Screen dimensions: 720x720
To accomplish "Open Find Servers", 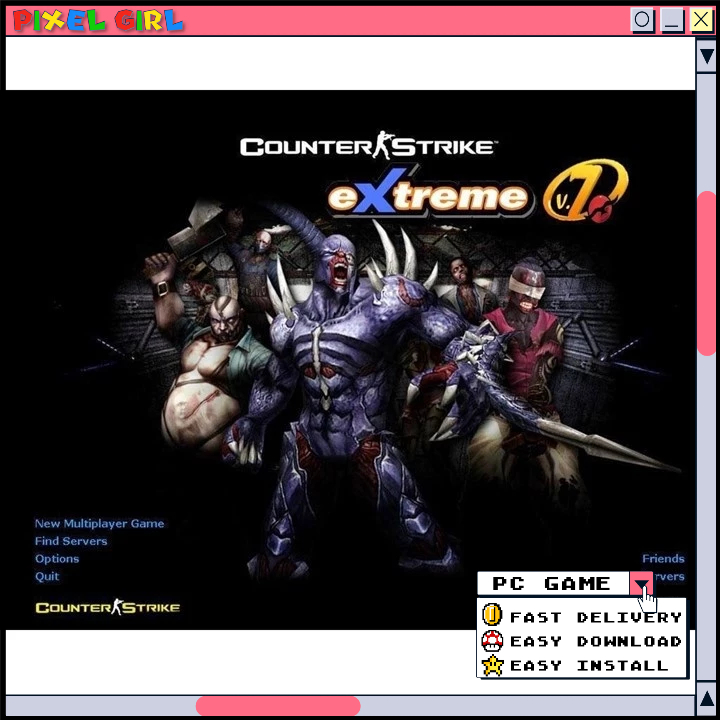I will tap(71, 541).
